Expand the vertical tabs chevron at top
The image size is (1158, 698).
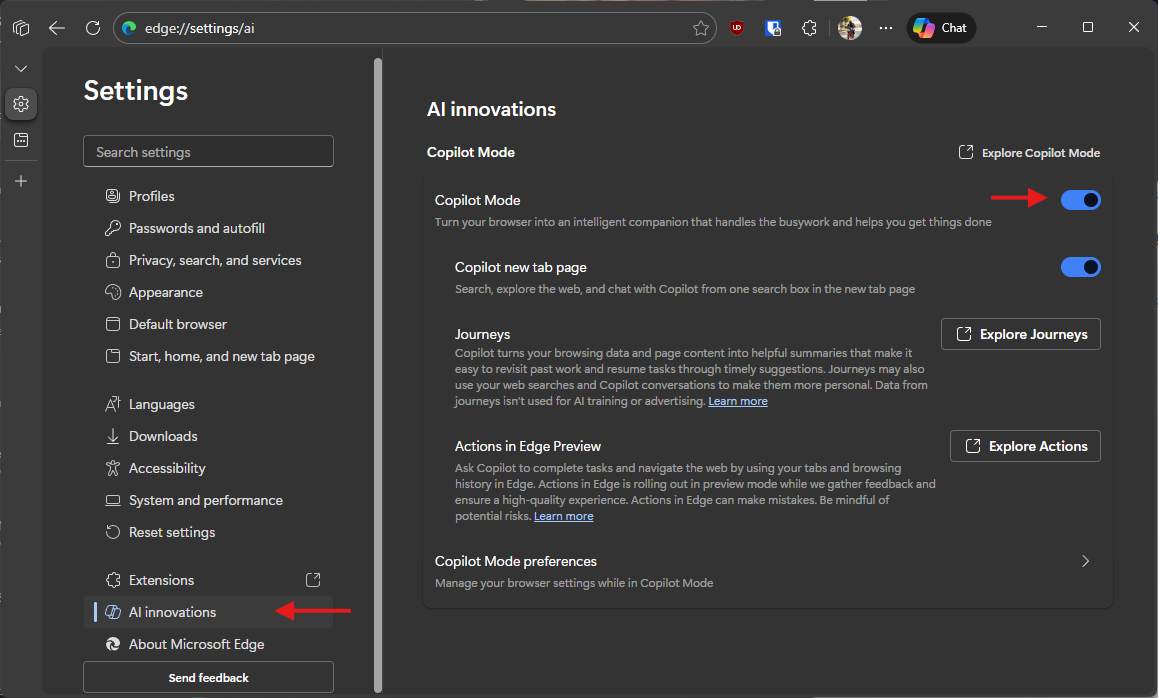21,68
